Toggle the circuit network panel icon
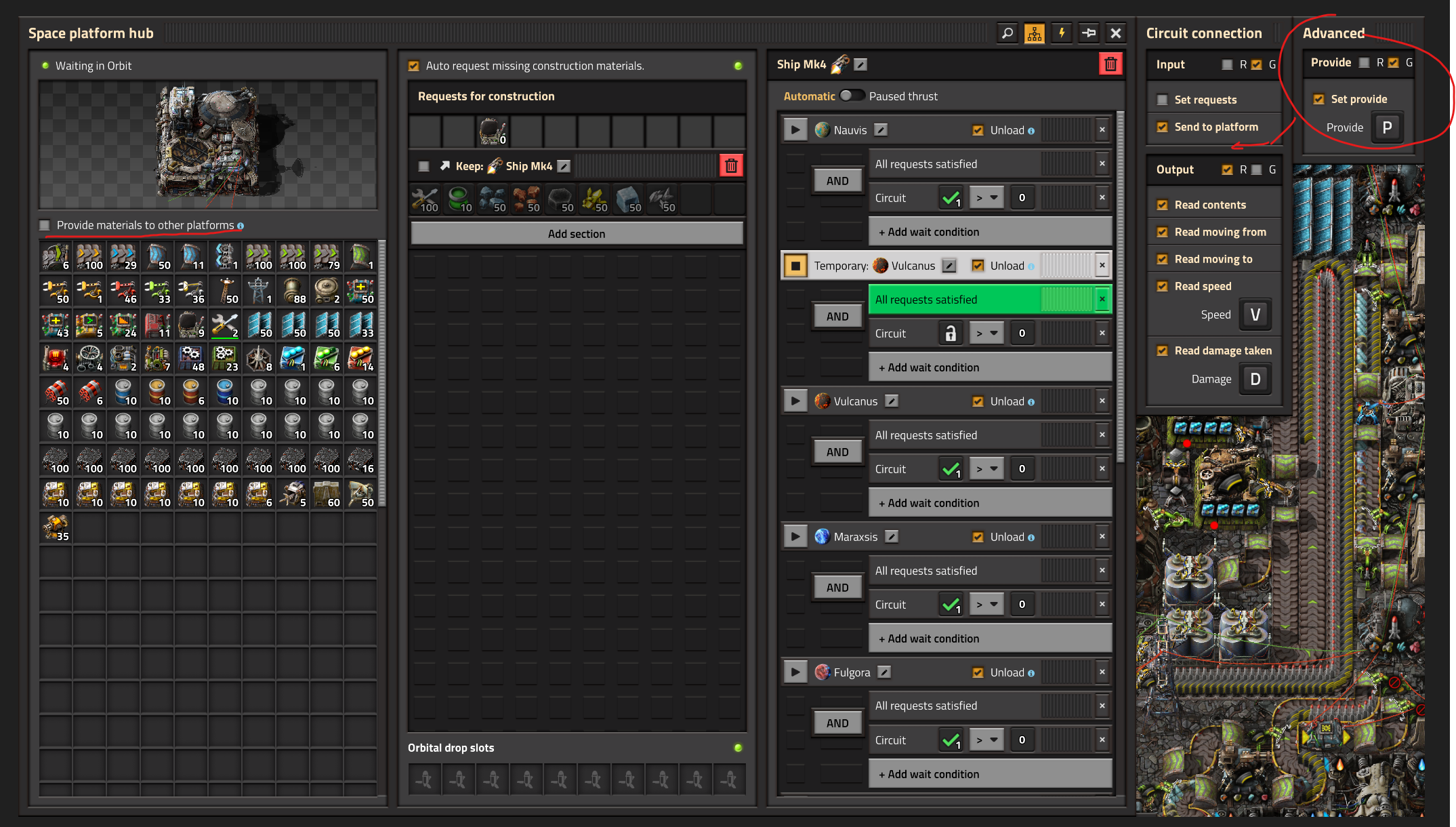 pyautogui.click(x=1035, y=33)
